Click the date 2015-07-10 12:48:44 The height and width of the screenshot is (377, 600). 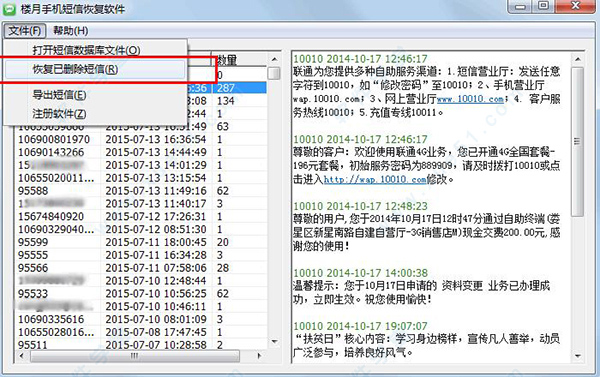point(156,281)
